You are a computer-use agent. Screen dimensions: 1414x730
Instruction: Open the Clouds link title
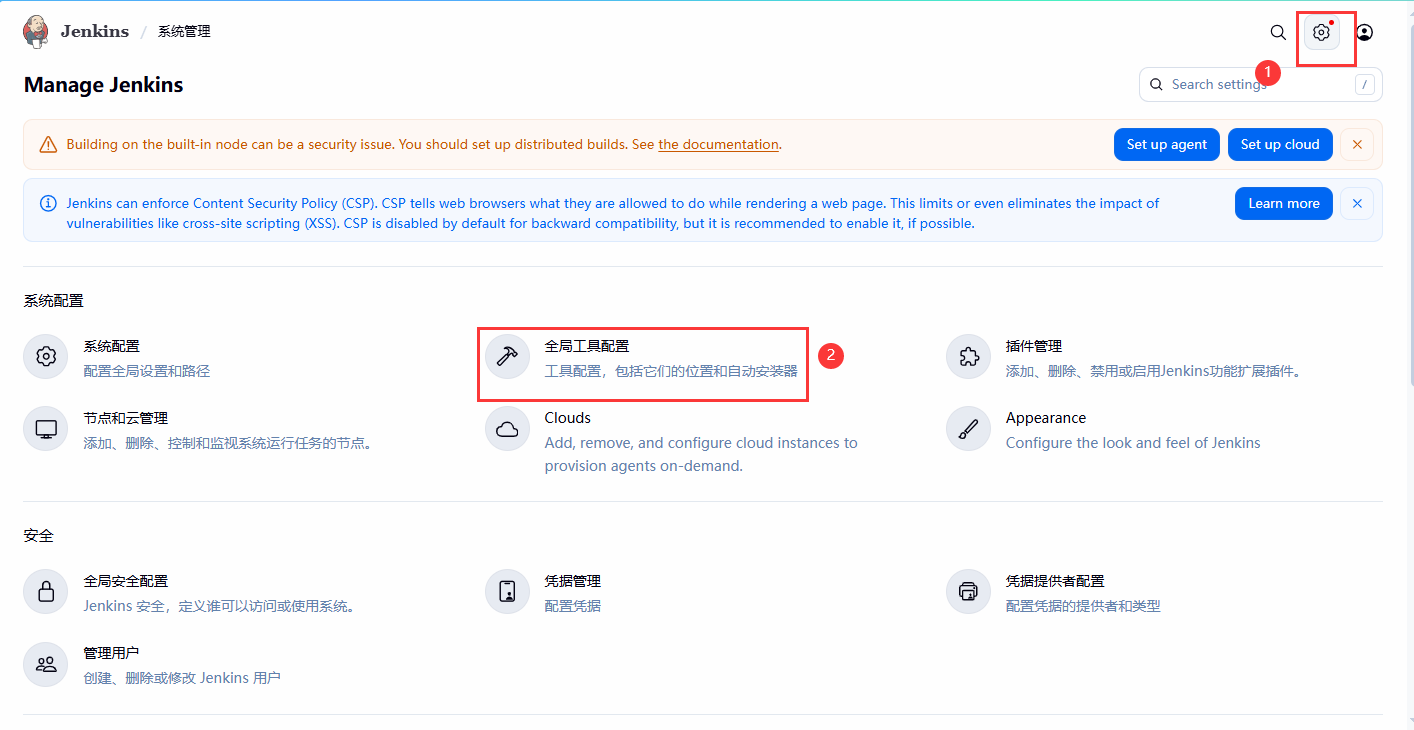[x=567, y=418]
